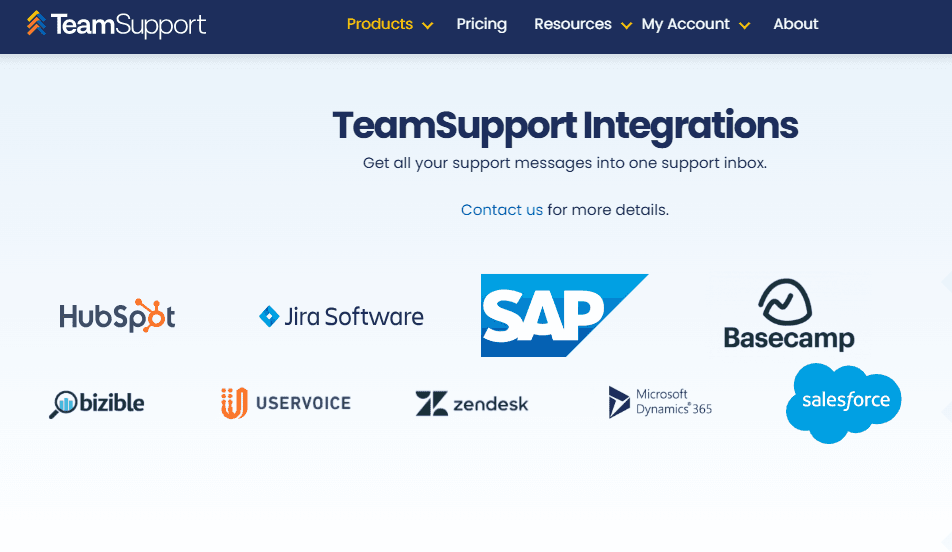
Task: Open the HubSpot integration logo
Action: point(117,316)
